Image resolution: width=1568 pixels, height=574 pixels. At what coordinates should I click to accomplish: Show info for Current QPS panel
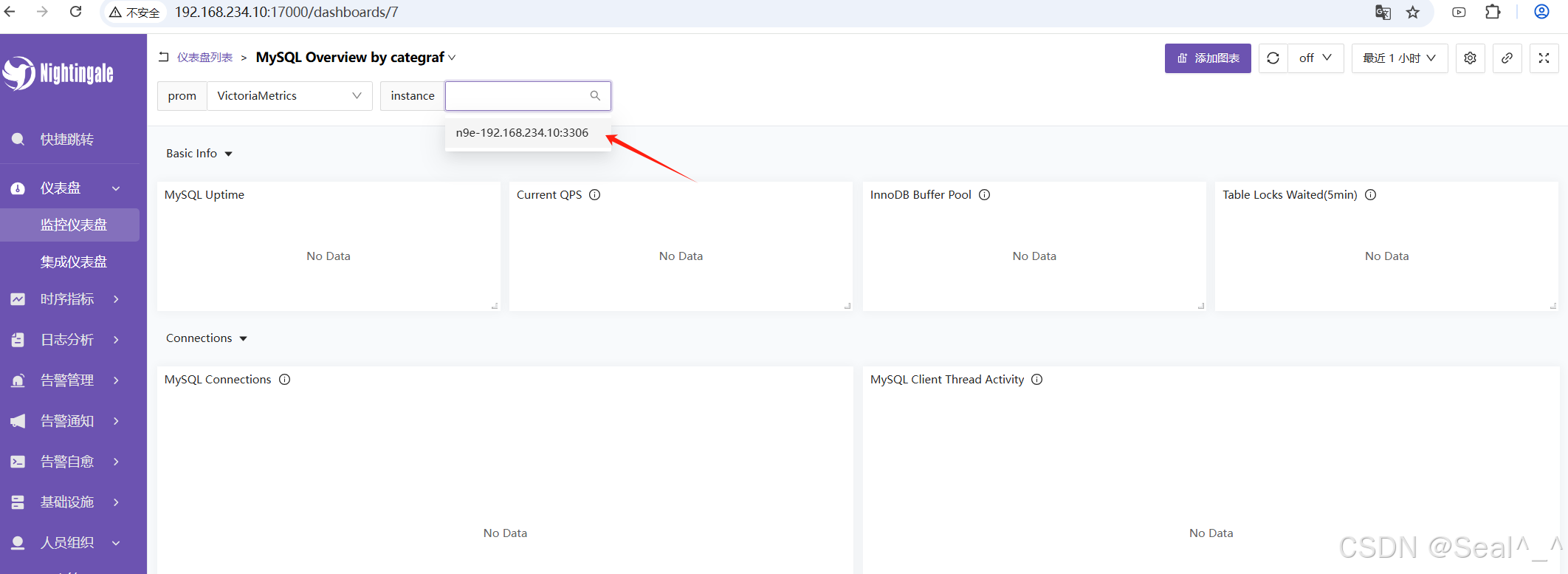pos(594,195)
